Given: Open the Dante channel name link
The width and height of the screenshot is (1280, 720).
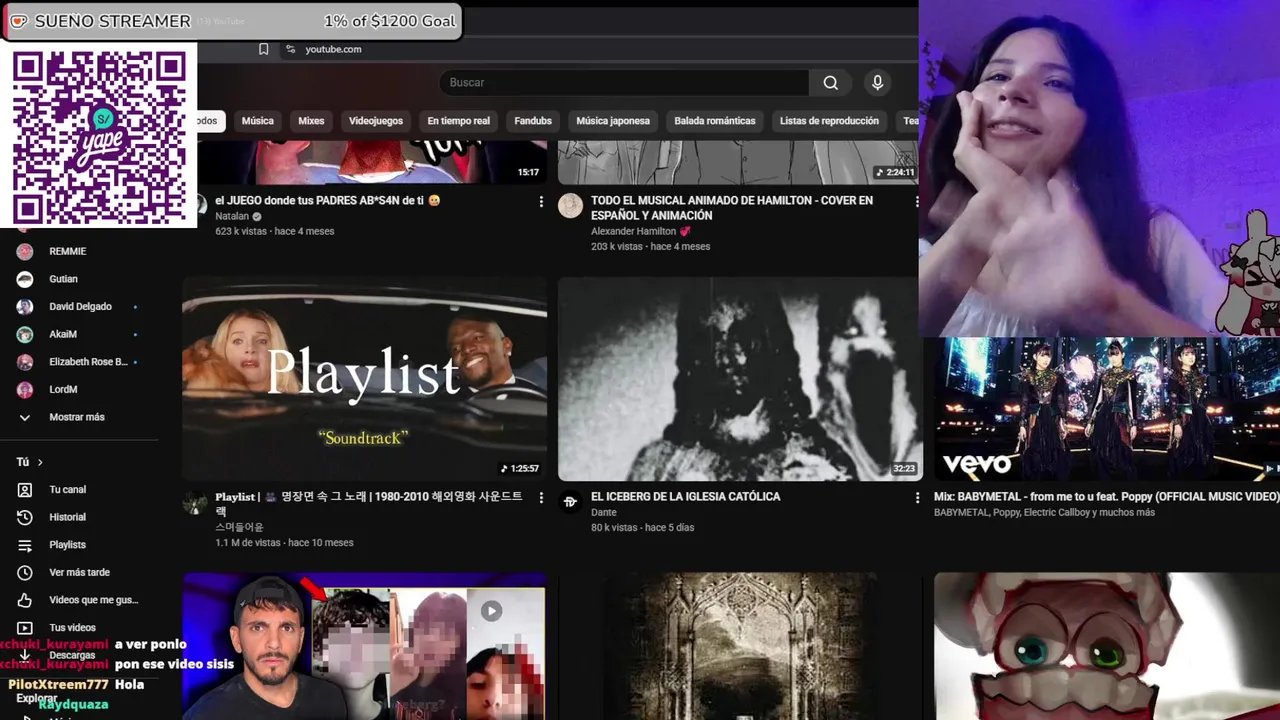Looking at the screenshot, I should click(603, 513).
